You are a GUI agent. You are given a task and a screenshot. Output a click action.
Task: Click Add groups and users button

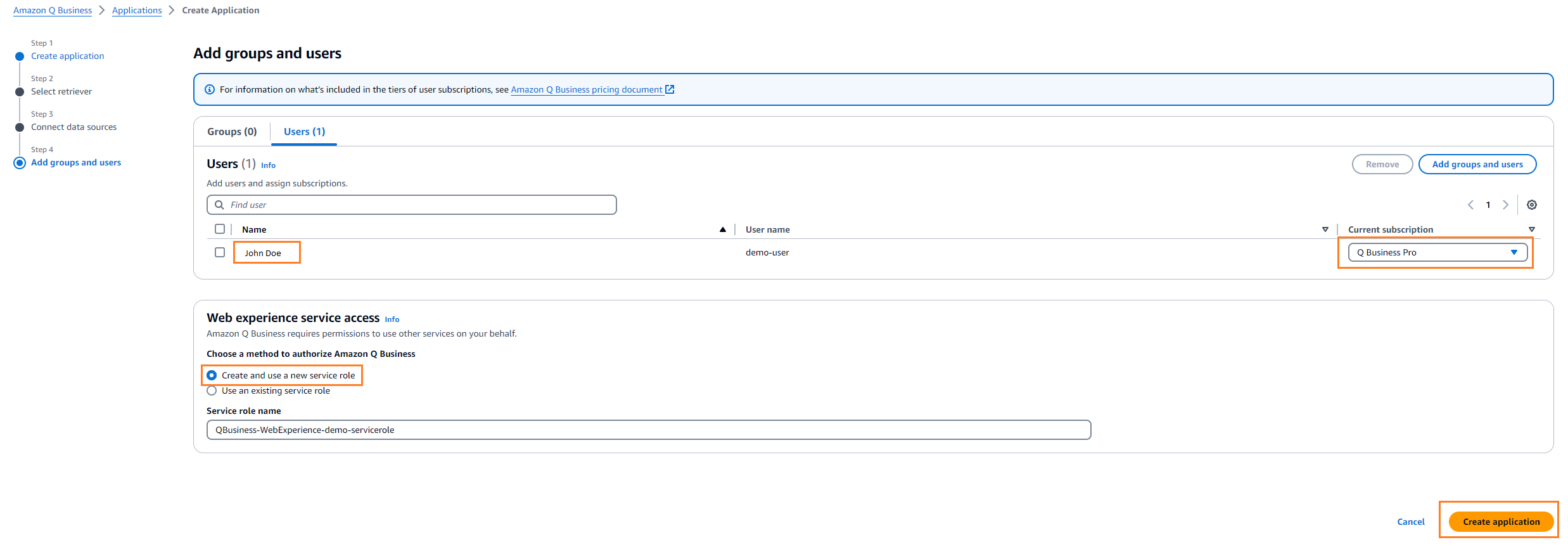(1477, 164)
